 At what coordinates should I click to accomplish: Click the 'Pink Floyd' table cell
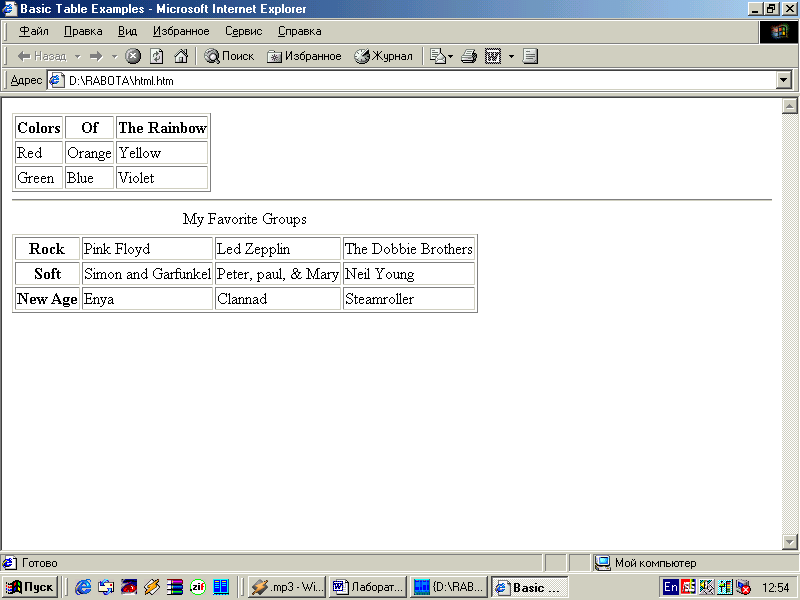click(x=147, y=248)
